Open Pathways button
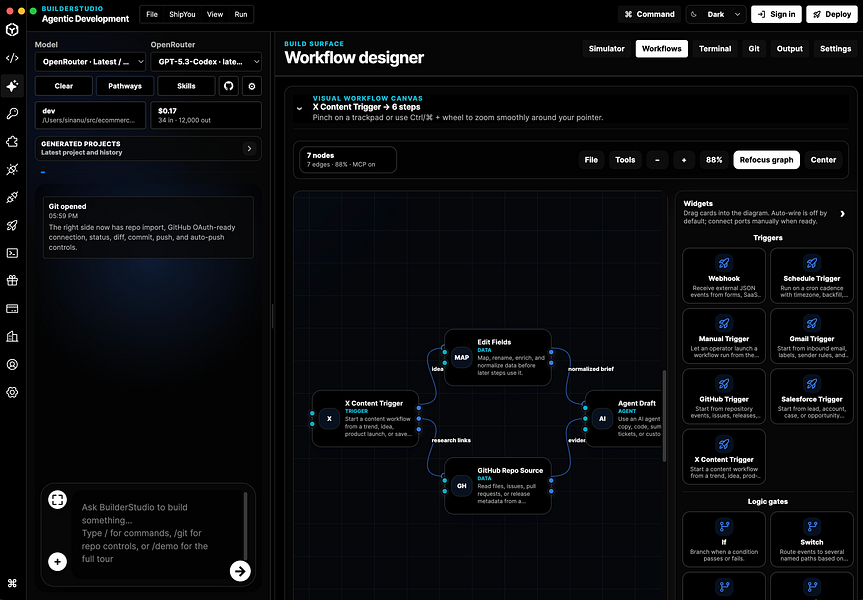 point(125,86)
